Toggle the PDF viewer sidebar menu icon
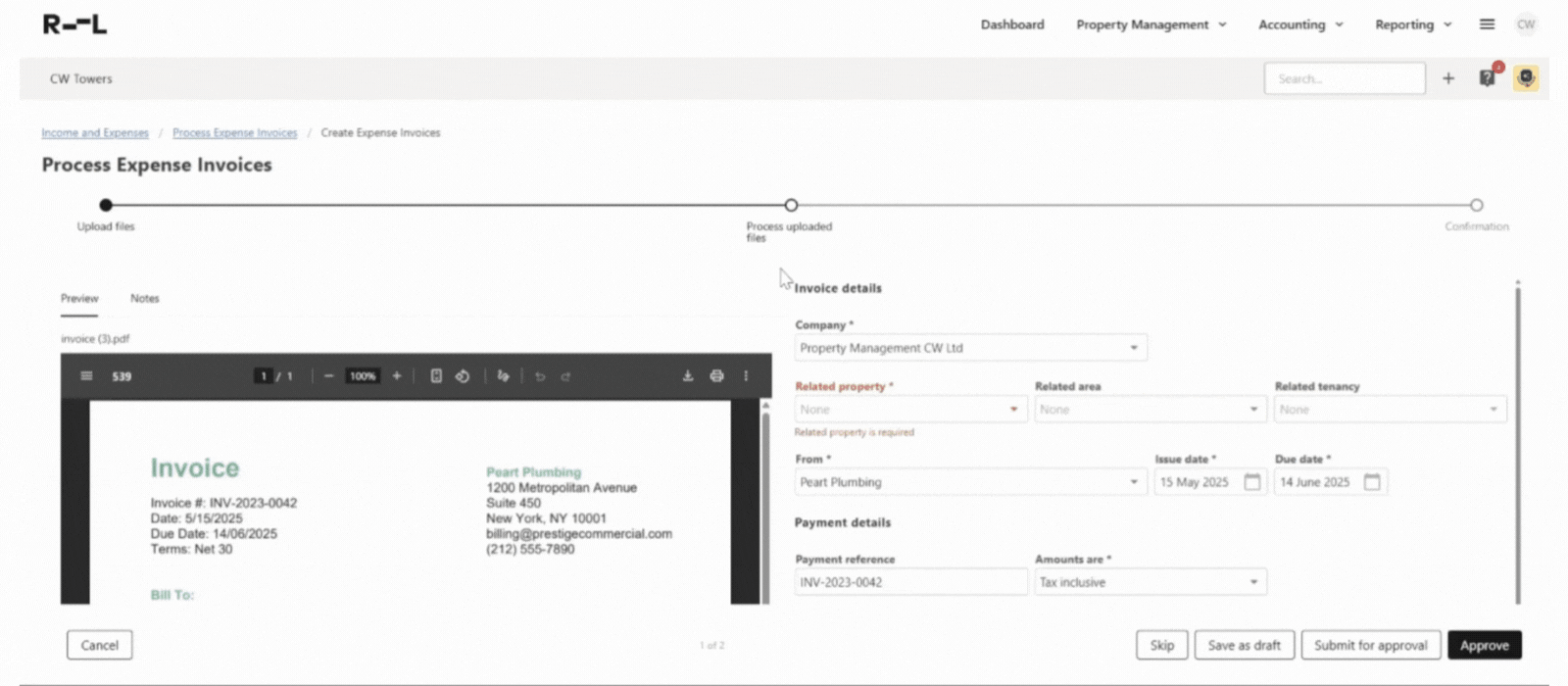The height and width of the screenshot is (686, 1568). (86, 376)
